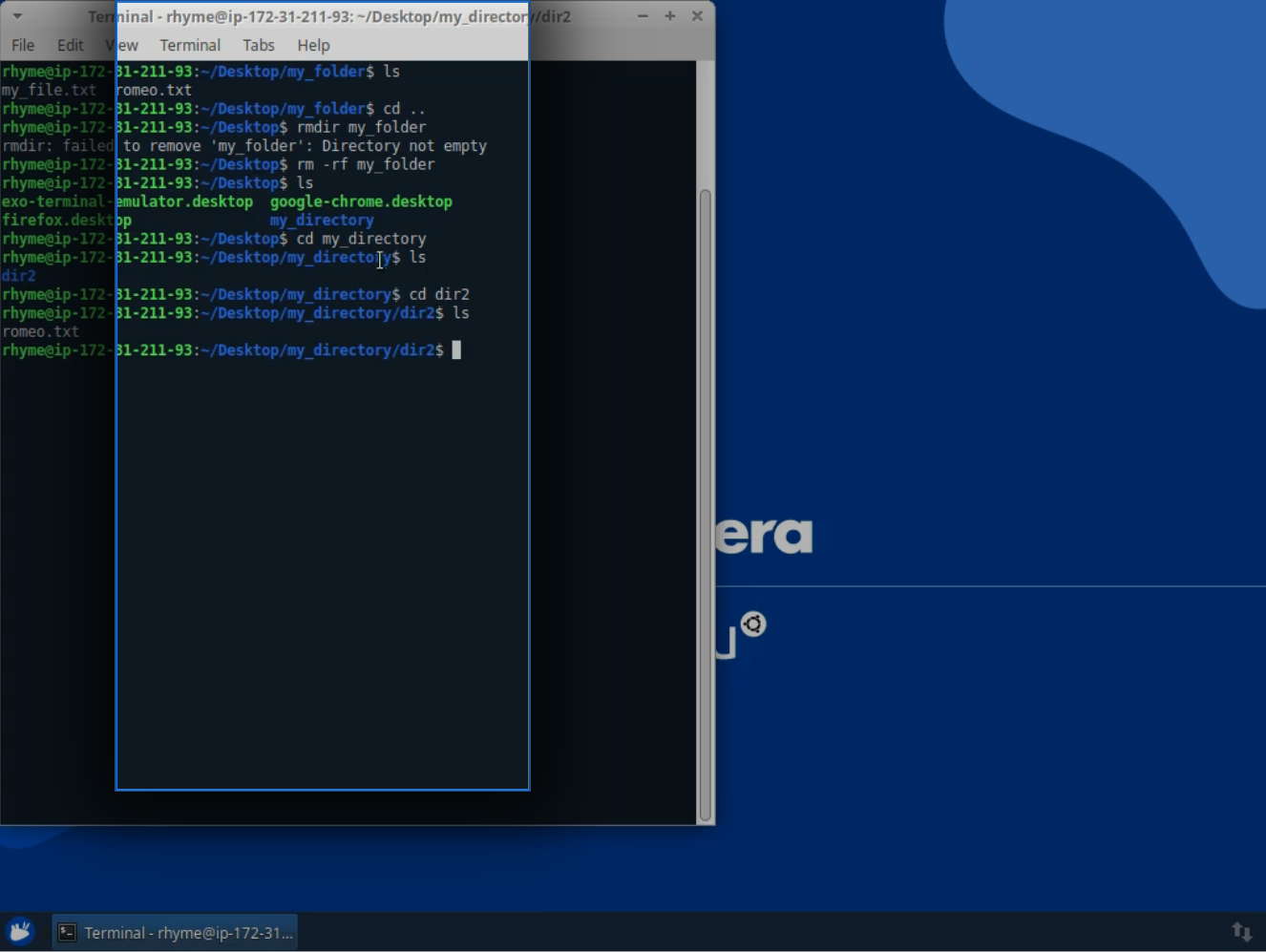Click the cursor block at the last prompt
Screen dimensions: 1266x952
[x=456, y=350]
